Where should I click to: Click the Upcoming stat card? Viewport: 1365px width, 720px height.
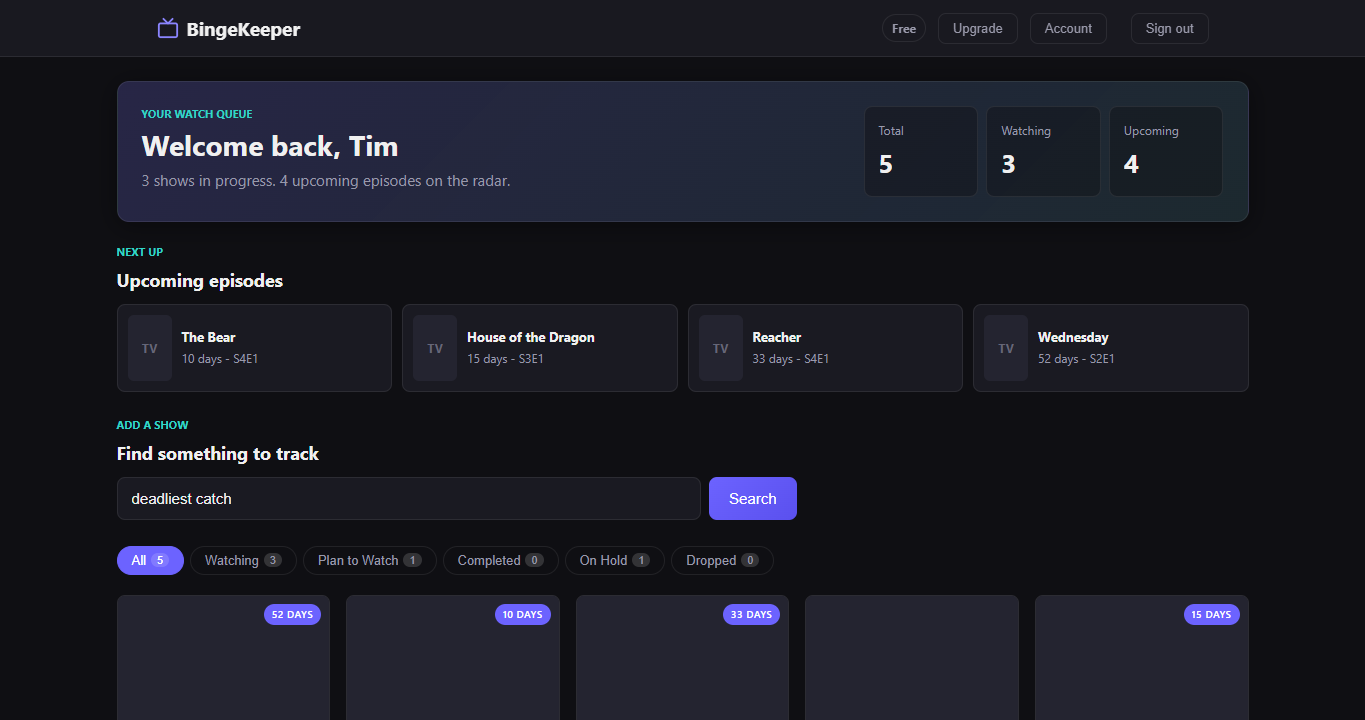pyautogui.click(x=1166, y=152)
